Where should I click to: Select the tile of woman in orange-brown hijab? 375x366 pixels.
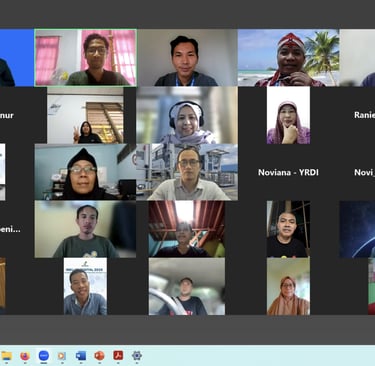(x=288, y=286)
